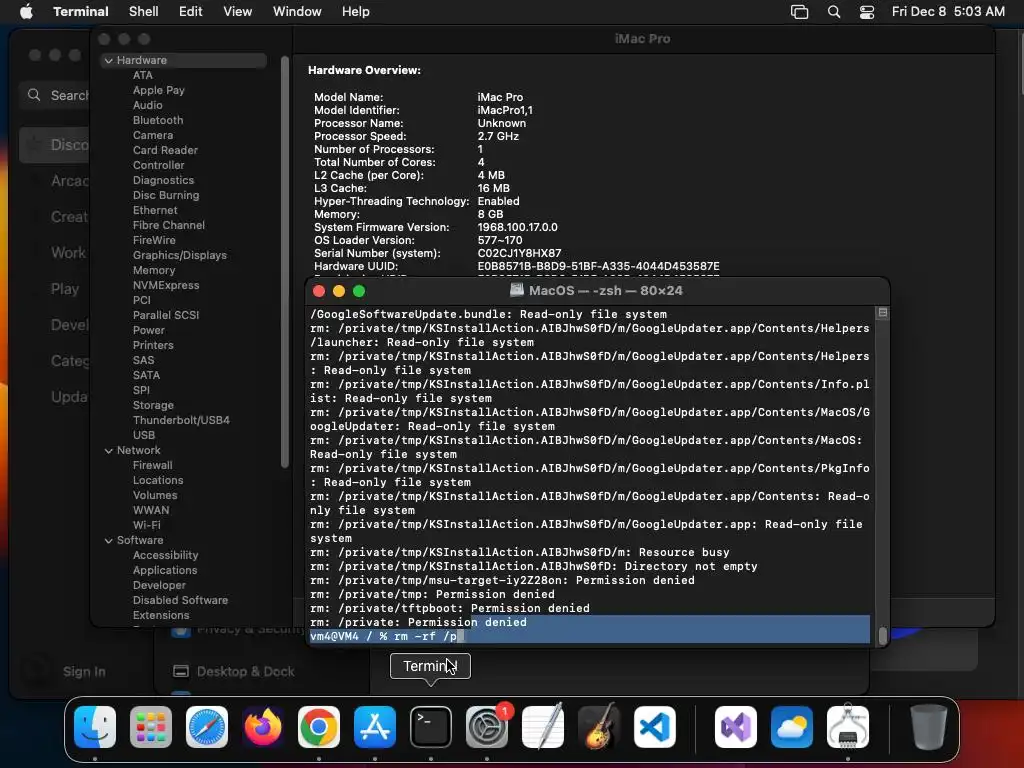
Task: Open the View menu
Action: [x=238, y=12]
